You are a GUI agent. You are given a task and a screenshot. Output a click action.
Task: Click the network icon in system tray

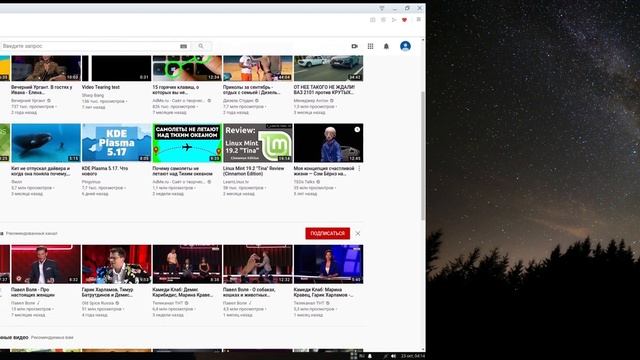[385, 356]
